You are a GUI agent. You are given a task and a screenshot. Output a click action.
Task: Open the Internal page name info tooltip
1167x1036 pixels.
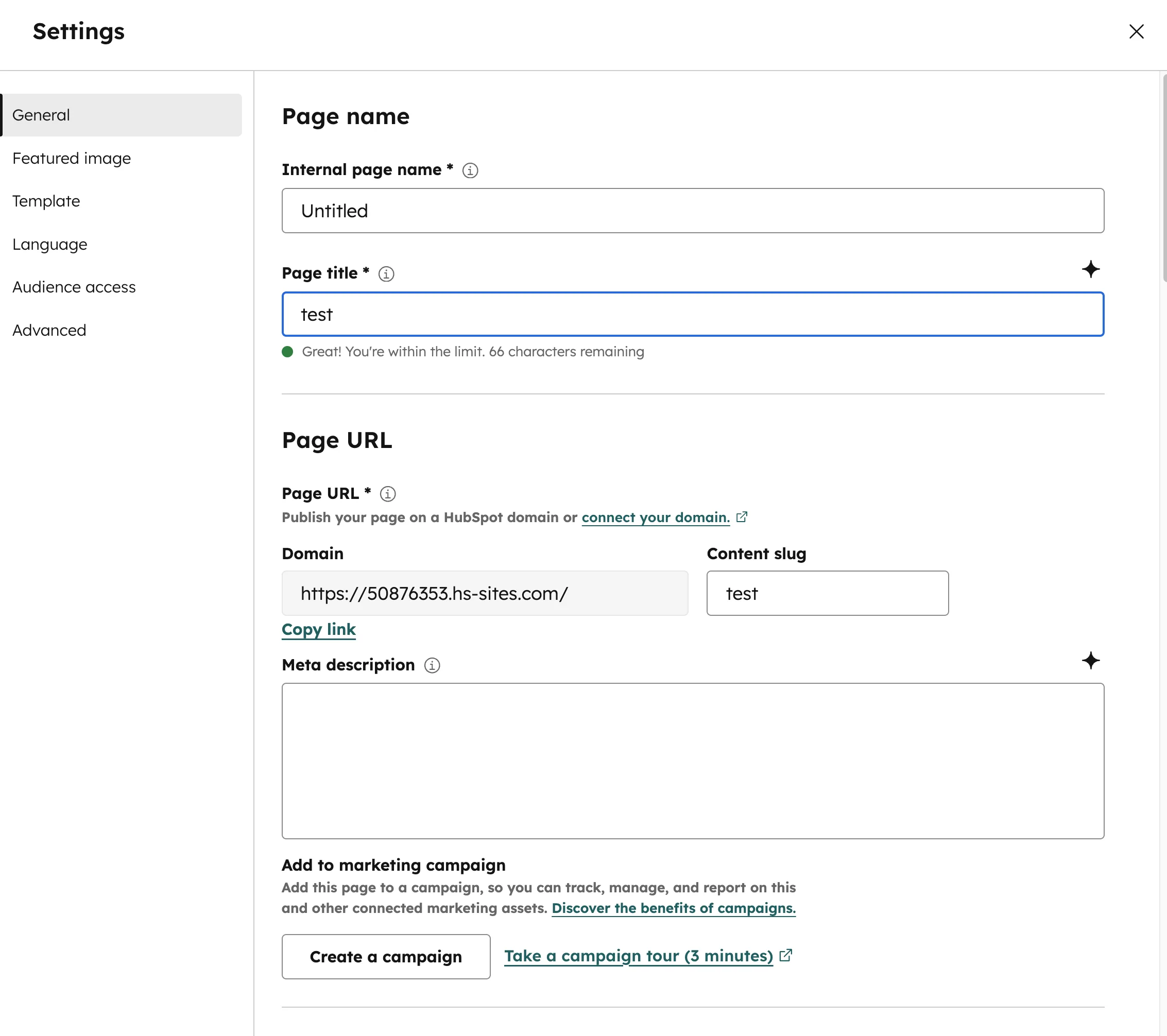coord(469,170)
